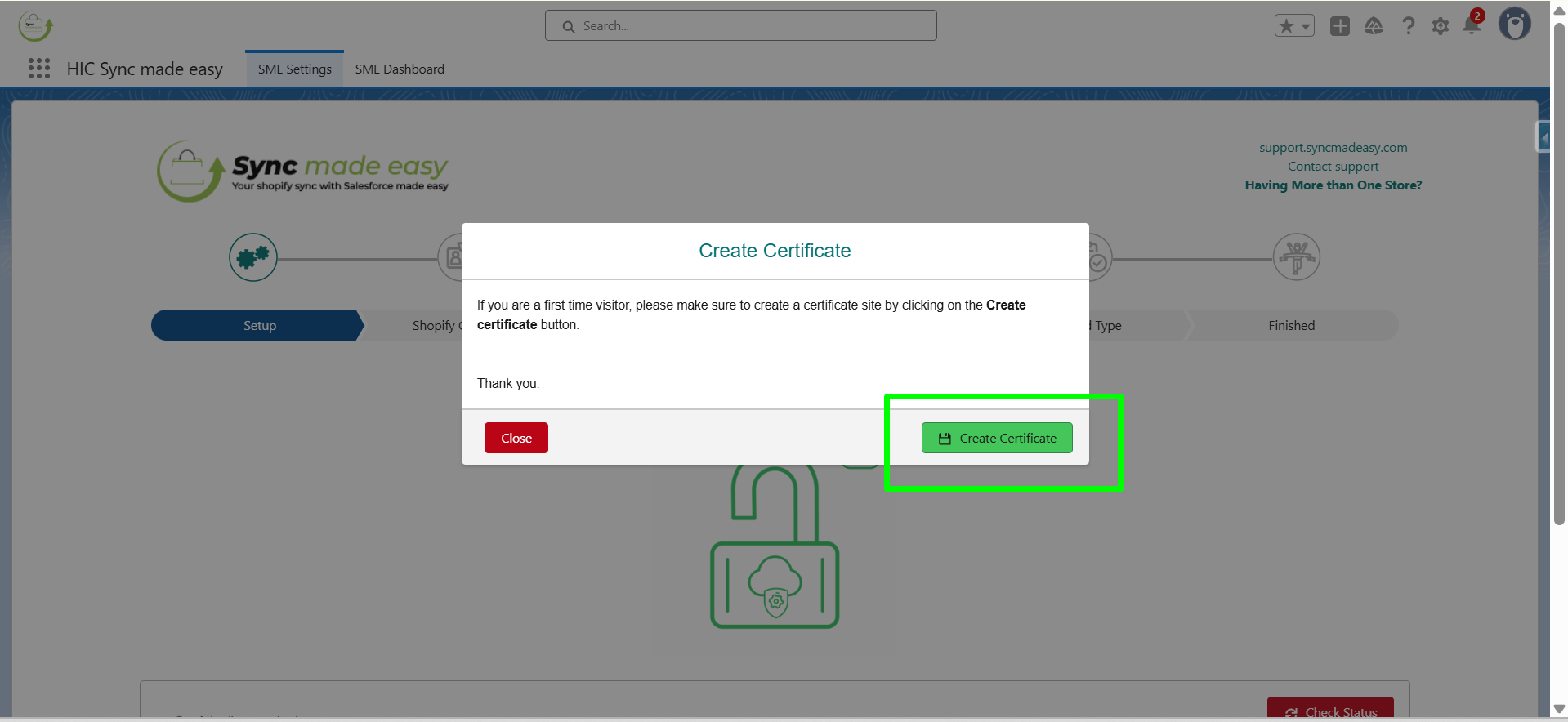Open the Trailhead guidance icon
Viewport: 1568px width, 722px height.
[x=1374, y=26]
